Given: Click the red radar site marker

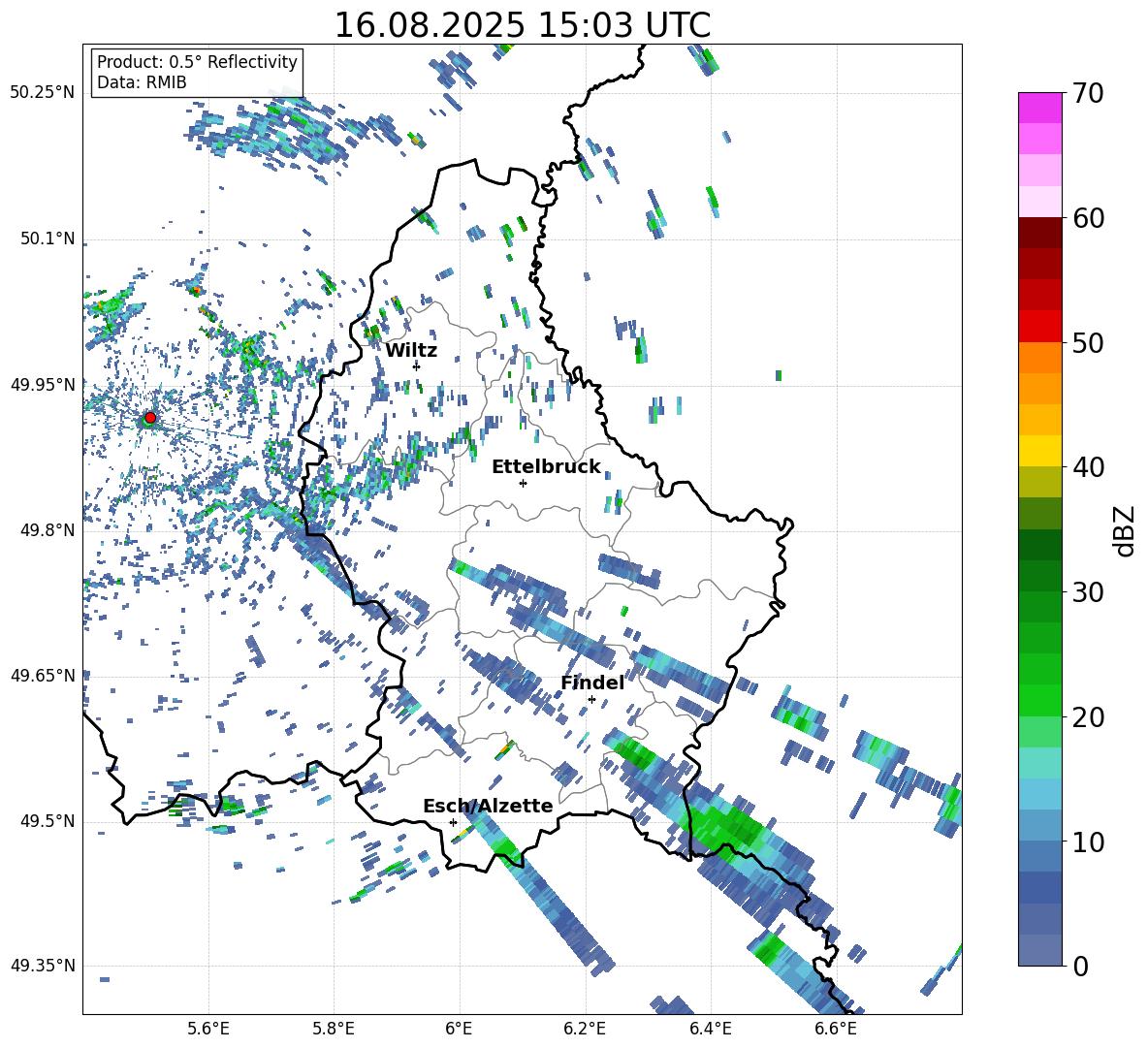Looking at the screenshot, I should 150,418.
